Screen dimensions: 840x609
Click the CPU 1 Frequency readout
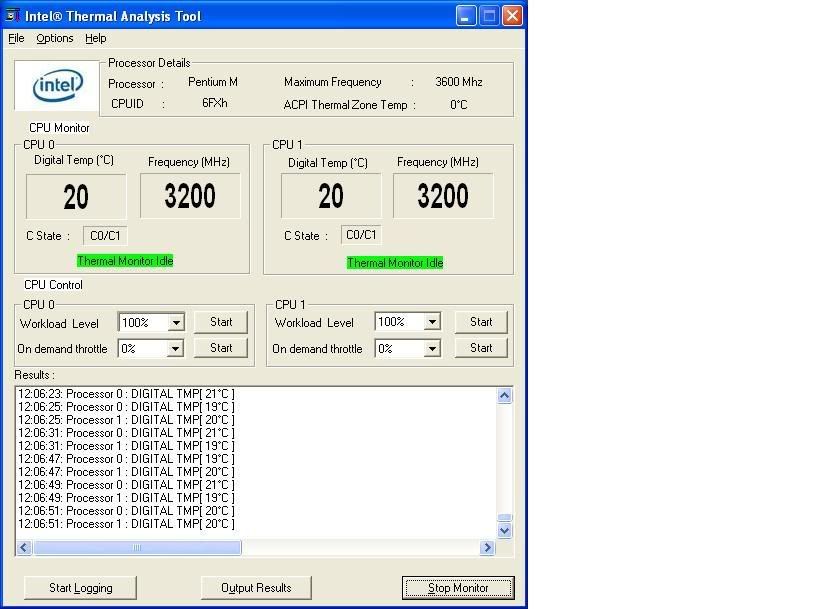click(x=443, y=196)
